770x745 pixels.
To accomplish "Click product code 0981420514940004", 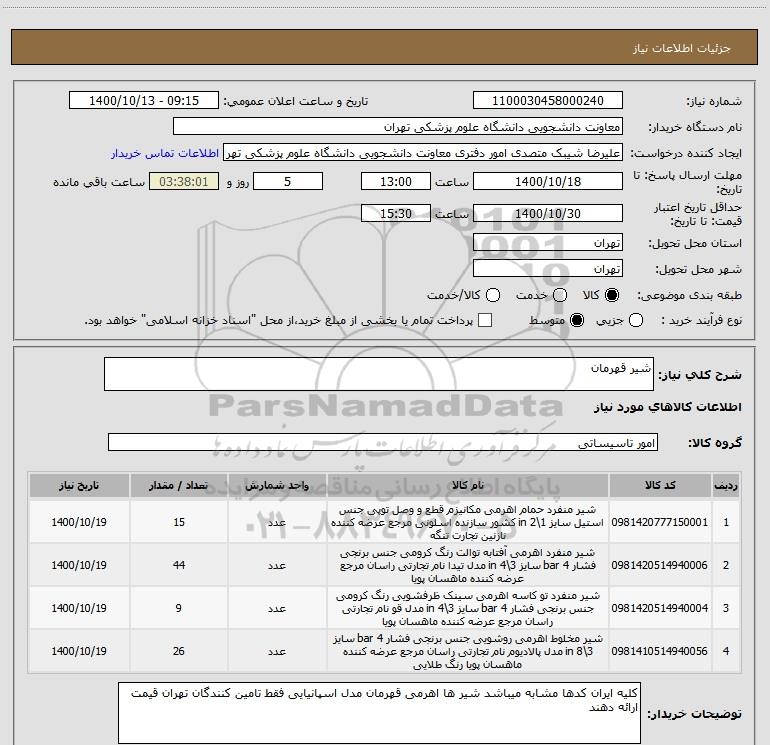I will [660, 608].
